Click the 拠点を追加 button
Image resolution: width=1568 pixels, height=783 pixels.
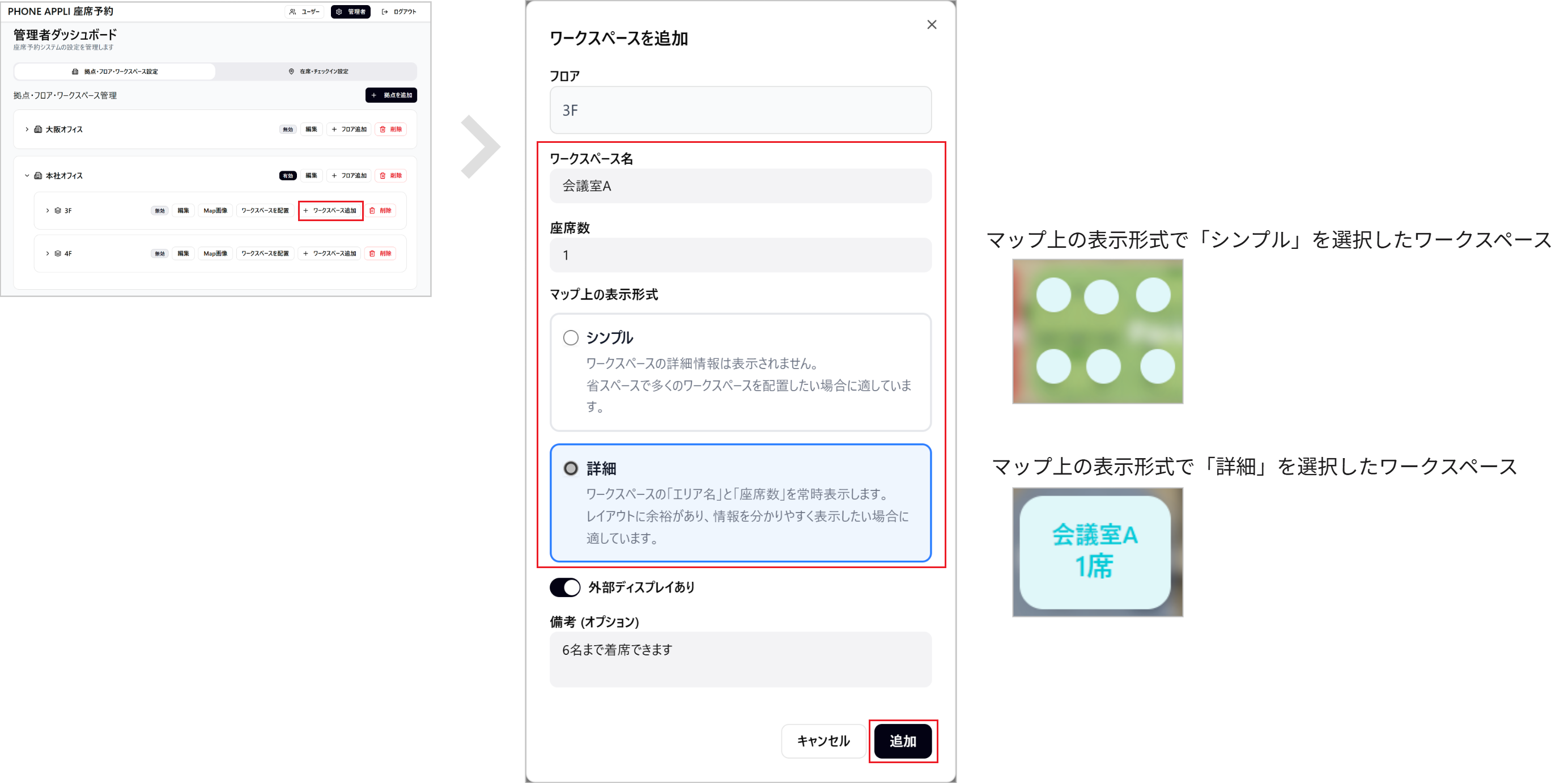click(x=391, y=95)
